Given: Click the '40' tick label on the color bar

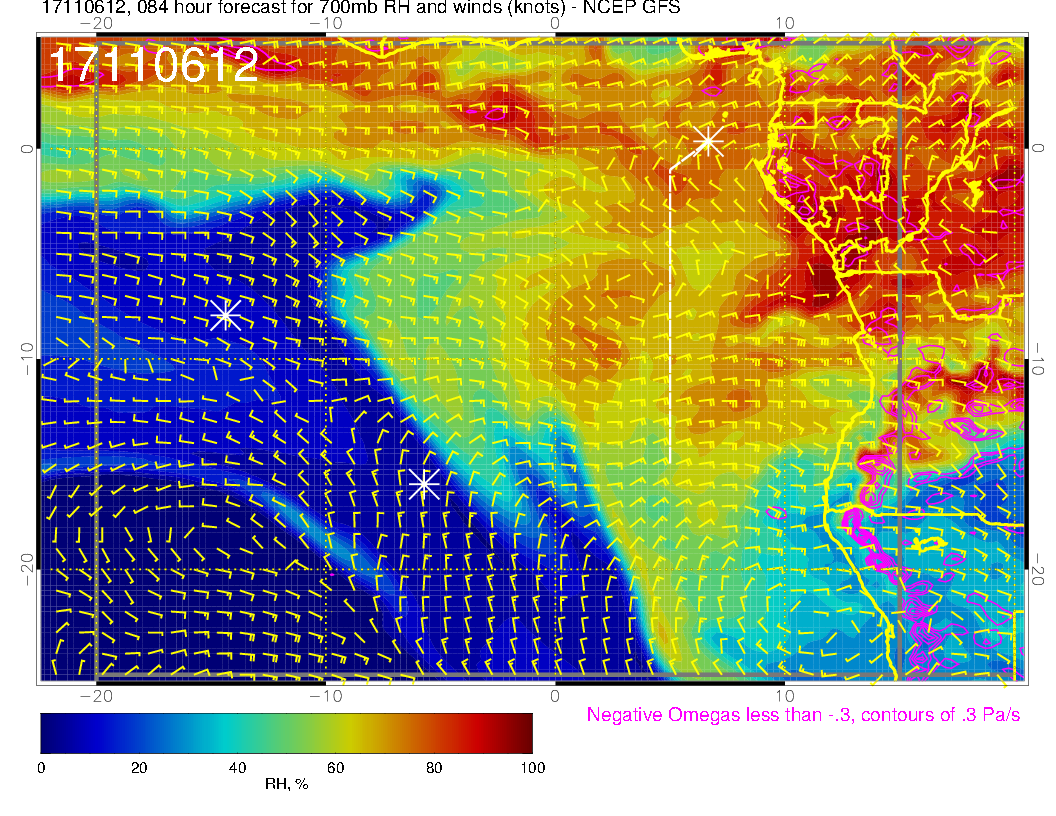Looking at the screenshot, I should [237, 768].
